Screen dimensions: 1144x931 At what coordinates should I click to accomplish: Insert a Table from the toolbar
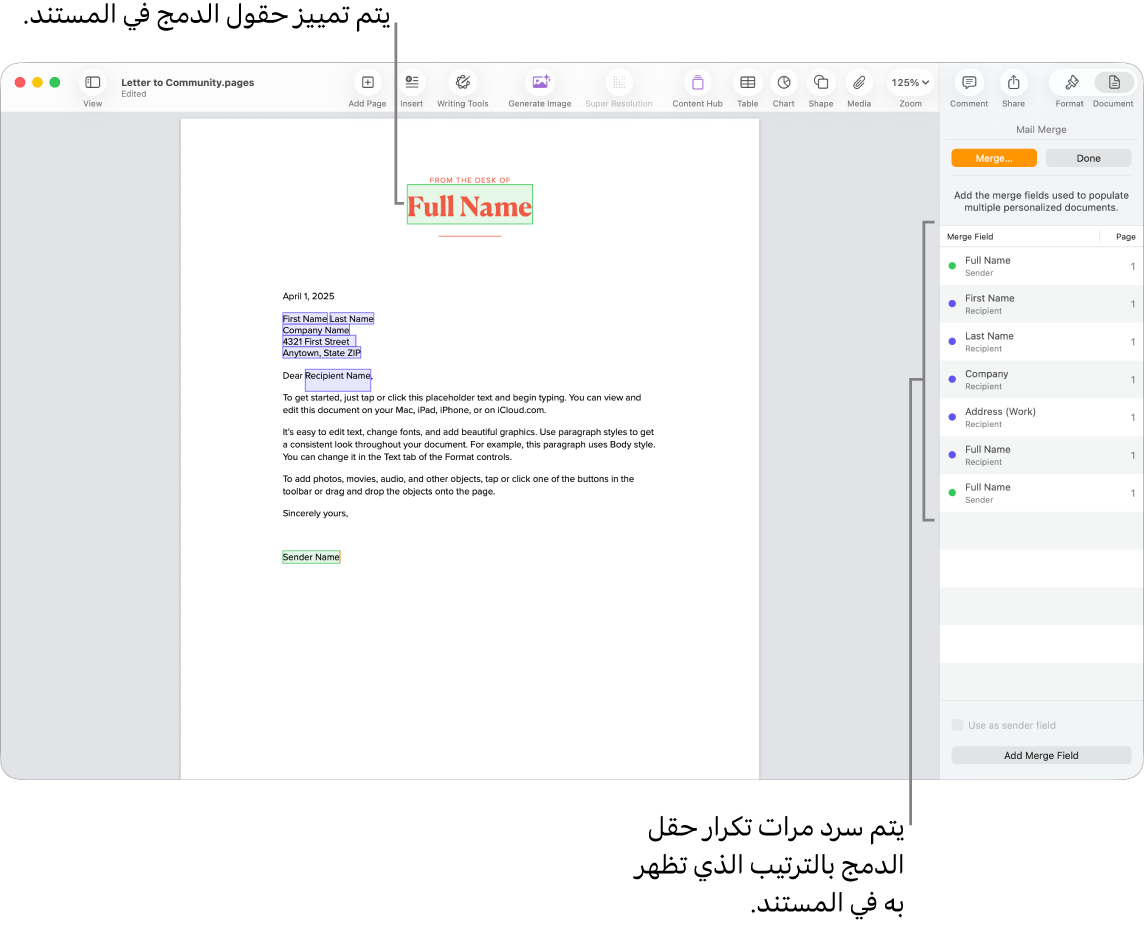click(748, 82)
